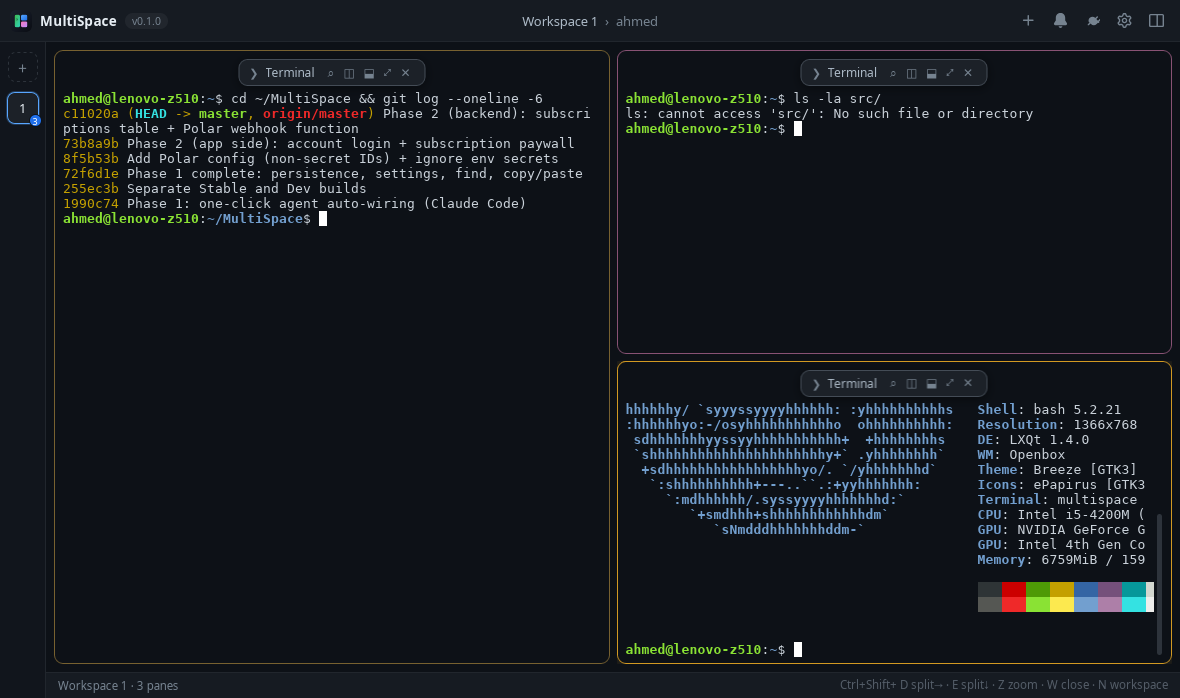Image resolution: width=1180 pixels, height=698 pixels.
Task: Click 'Workspace 1 · 3 panes' in status bar
Action: point(118,685)
